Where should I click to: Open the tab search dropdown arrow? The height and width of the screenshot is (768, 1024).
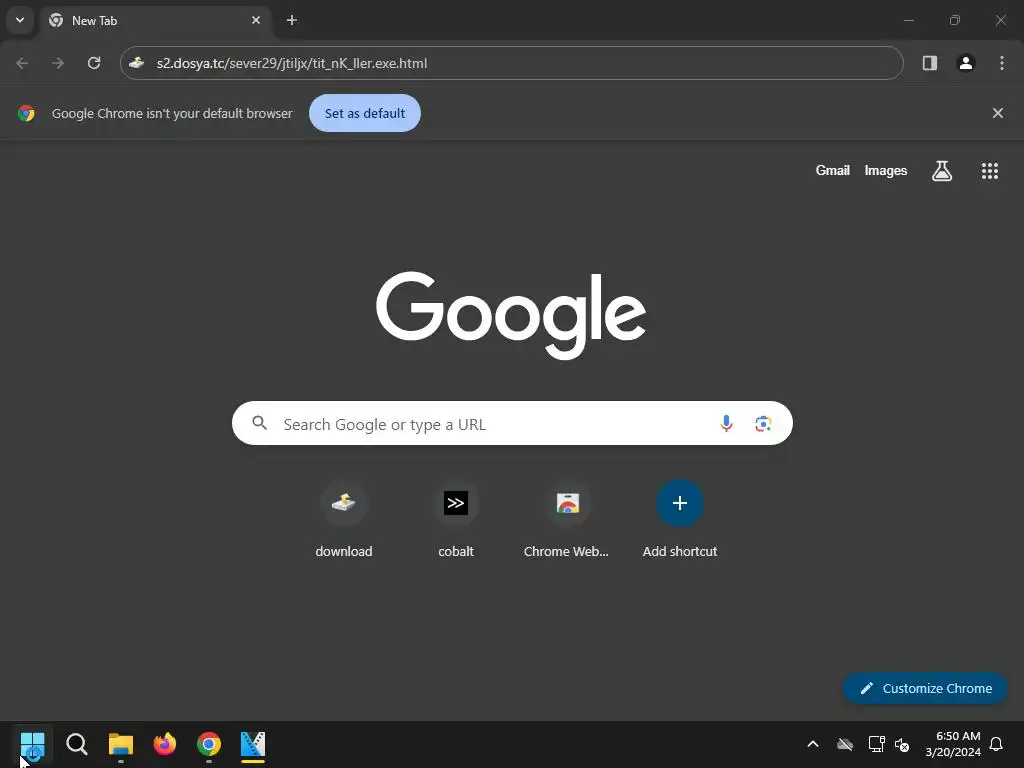(20, 20)
